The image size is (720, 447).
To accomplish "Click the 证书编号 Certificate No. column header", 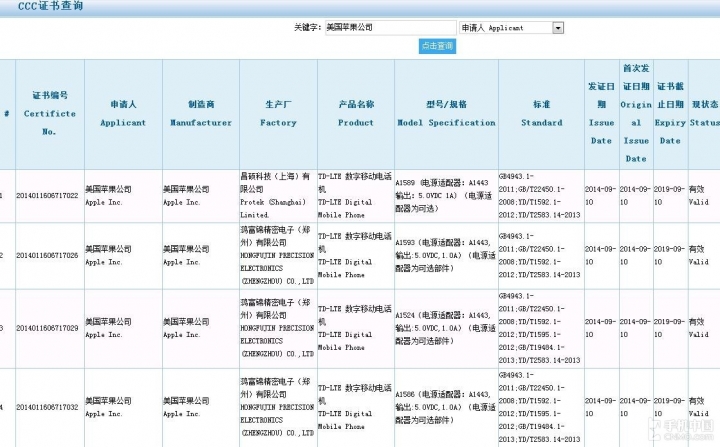I will point(50,113).
